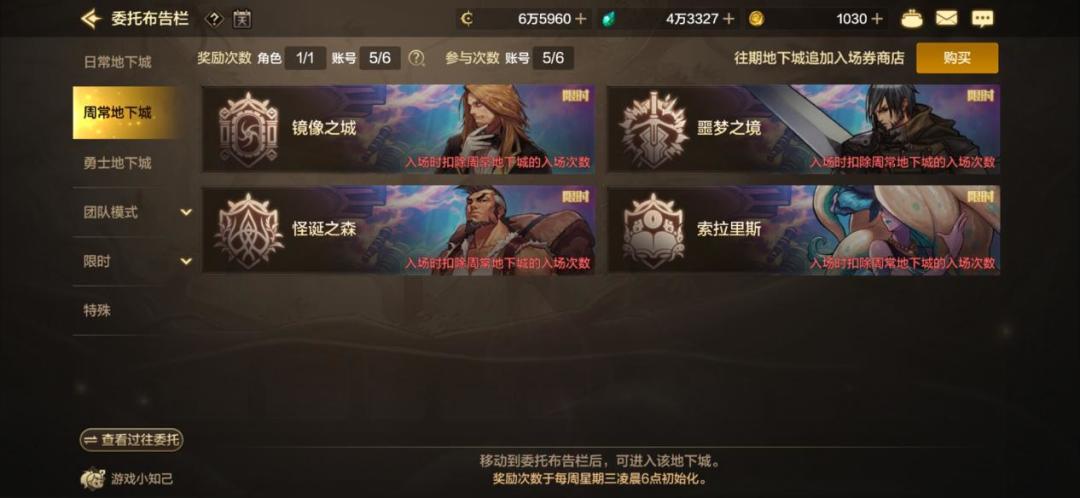Open the mail envelope icon
Image resolution: width=1080 pixels, height=498 pixels.
coord(947,19)
